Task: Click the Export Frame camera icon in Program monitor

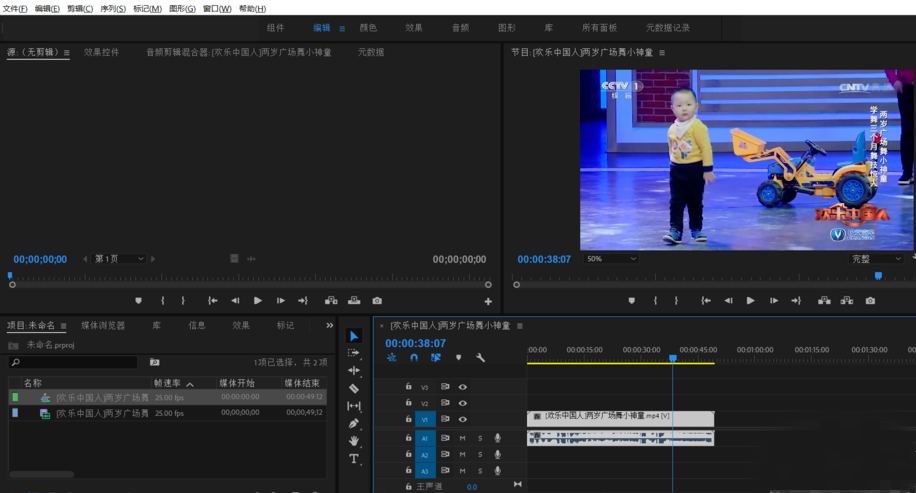Action: coord(870,301)
